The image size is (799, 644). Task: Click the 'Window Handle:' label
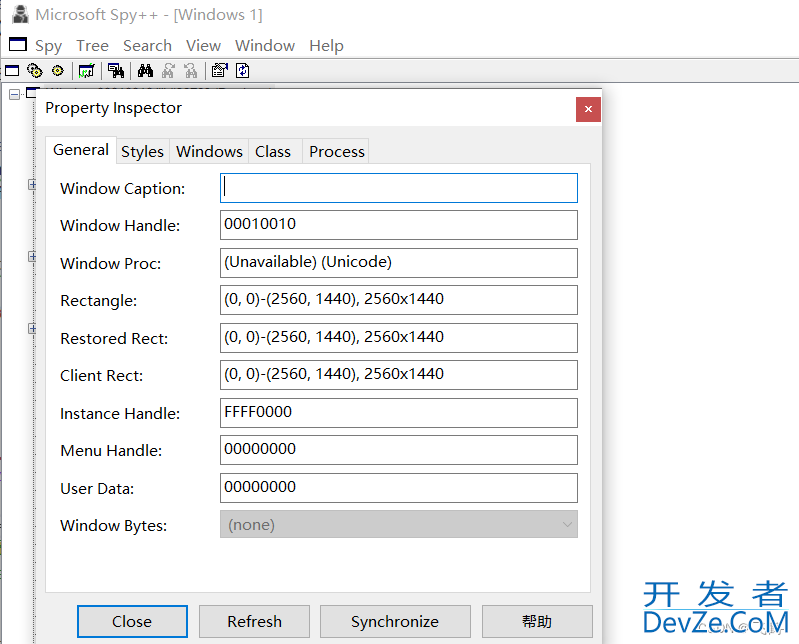120,226
